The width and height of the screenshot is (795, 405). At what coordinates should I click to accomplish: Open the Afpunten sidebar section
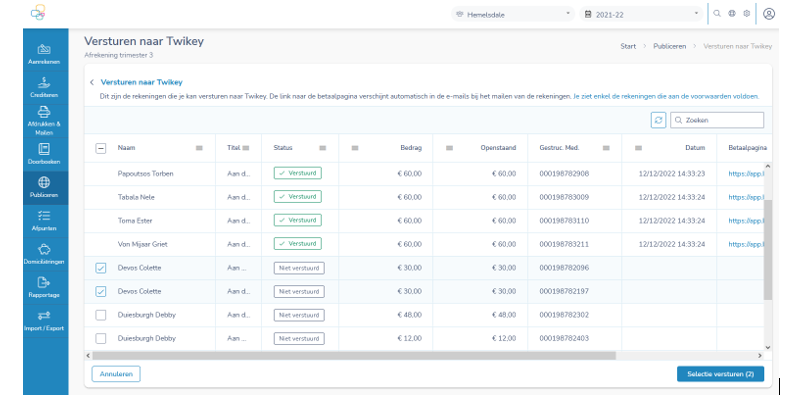(x=44, y=221)
